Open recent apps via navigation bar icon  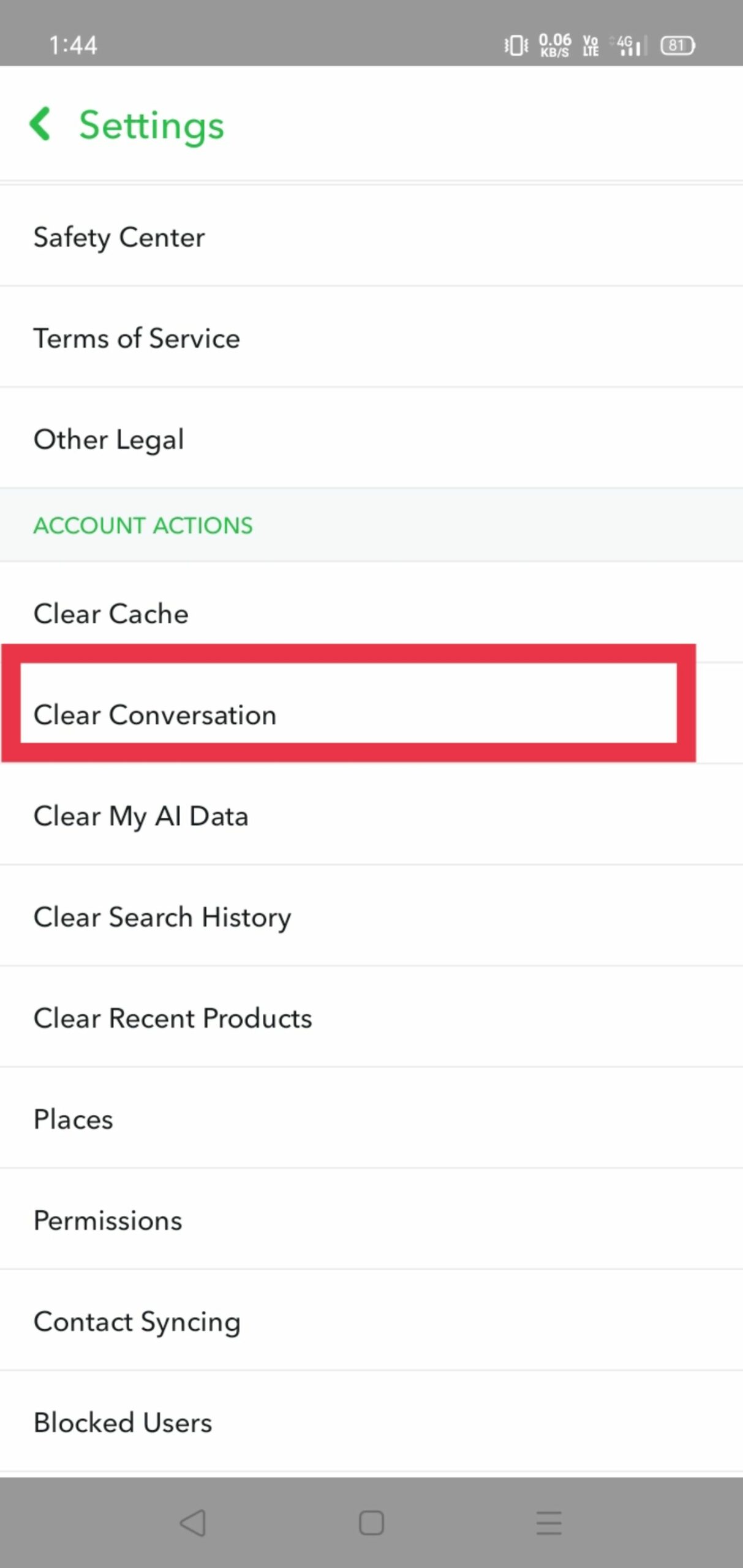[548, 1522]
